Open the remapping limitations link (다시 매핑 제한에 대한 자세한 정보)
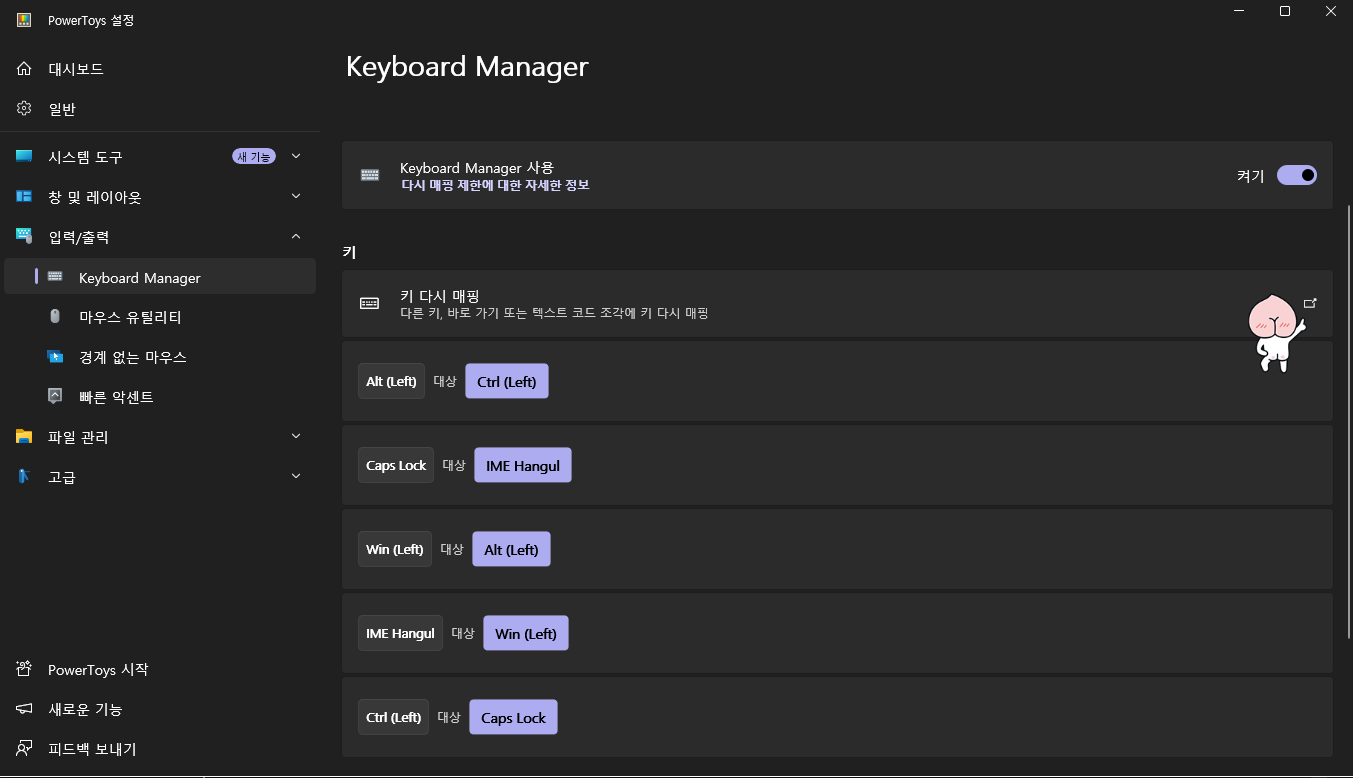 pyautogui.click(x=495, y=185)
